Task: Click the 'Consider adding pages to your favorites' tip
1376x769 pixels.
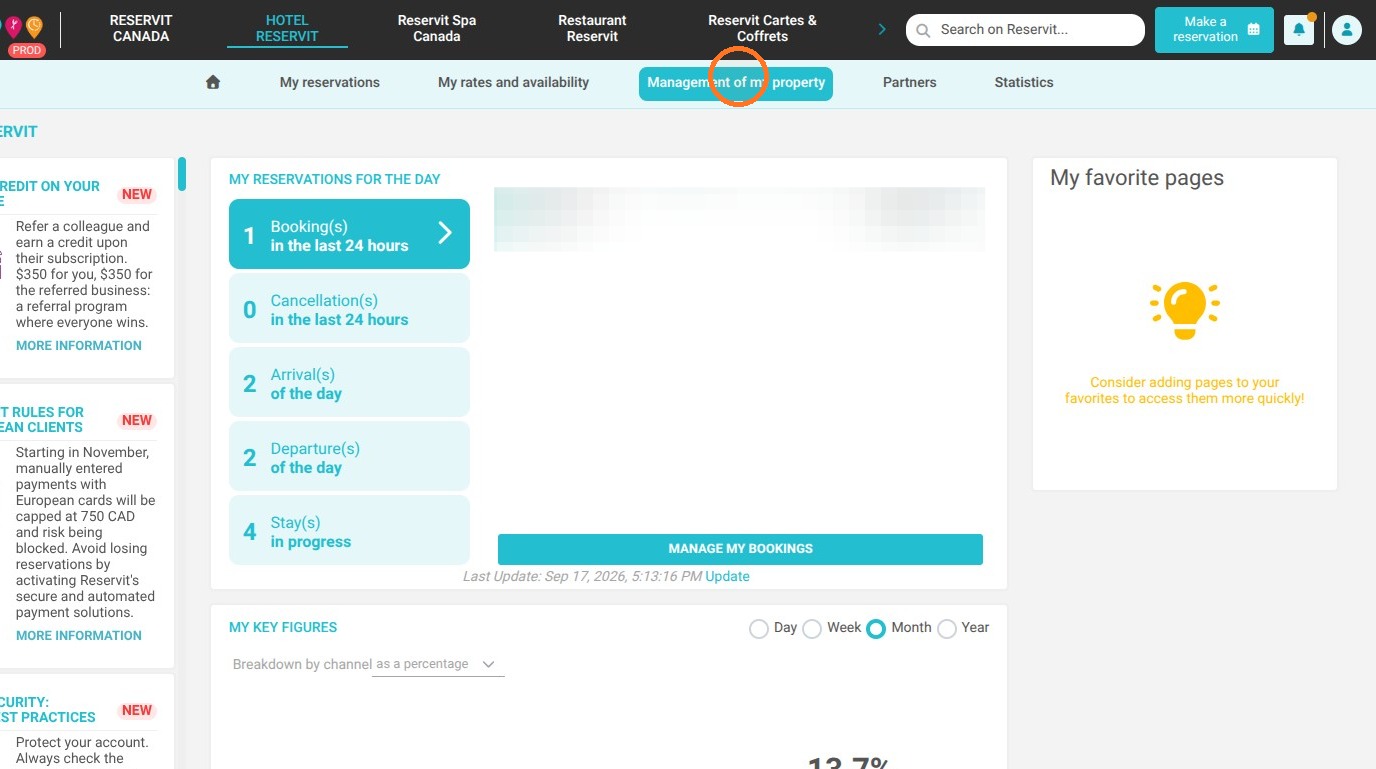Action: pos(1184,391)
